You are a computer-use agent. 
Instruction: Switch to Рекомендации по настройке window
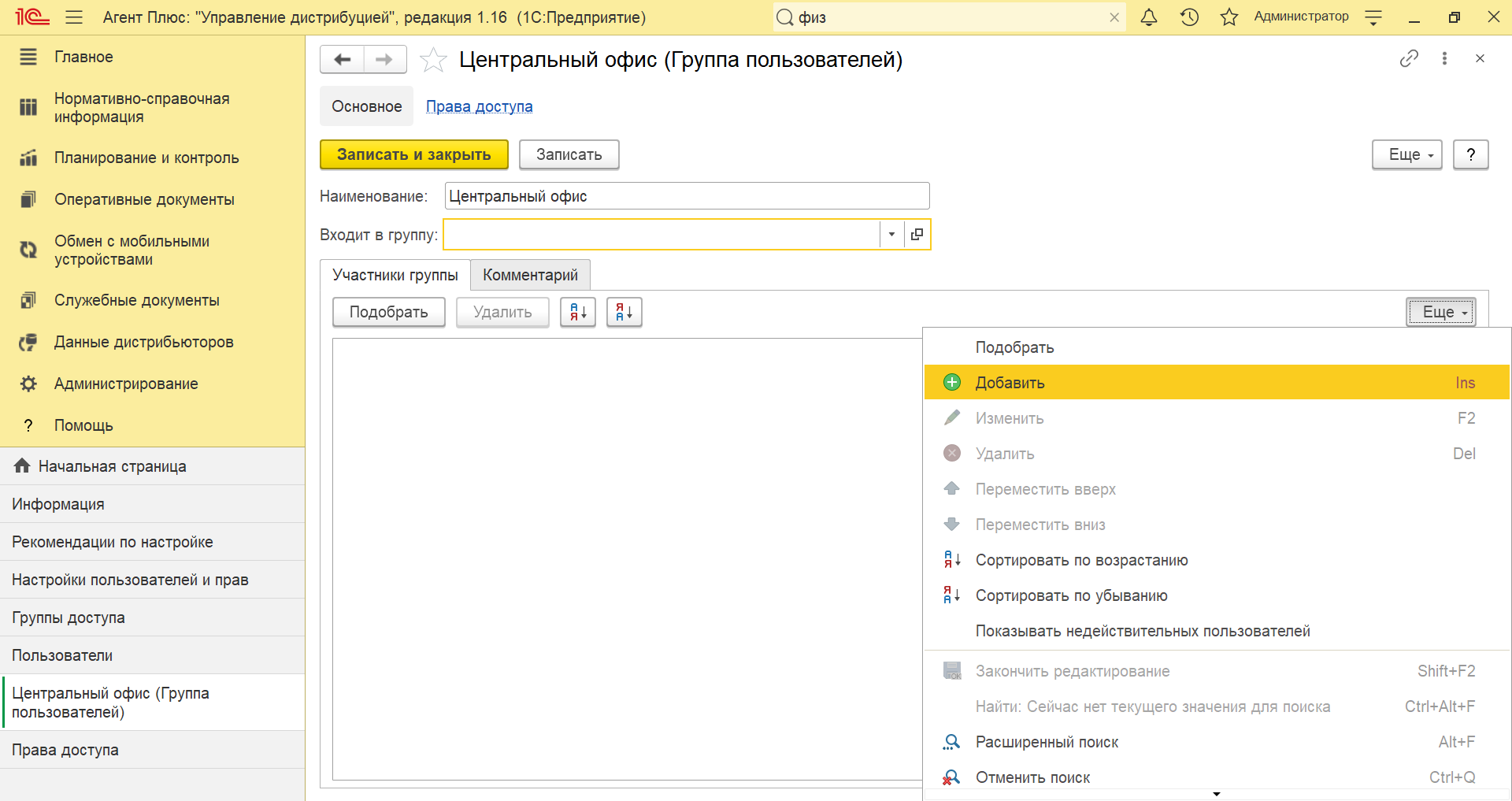[152, 542]
